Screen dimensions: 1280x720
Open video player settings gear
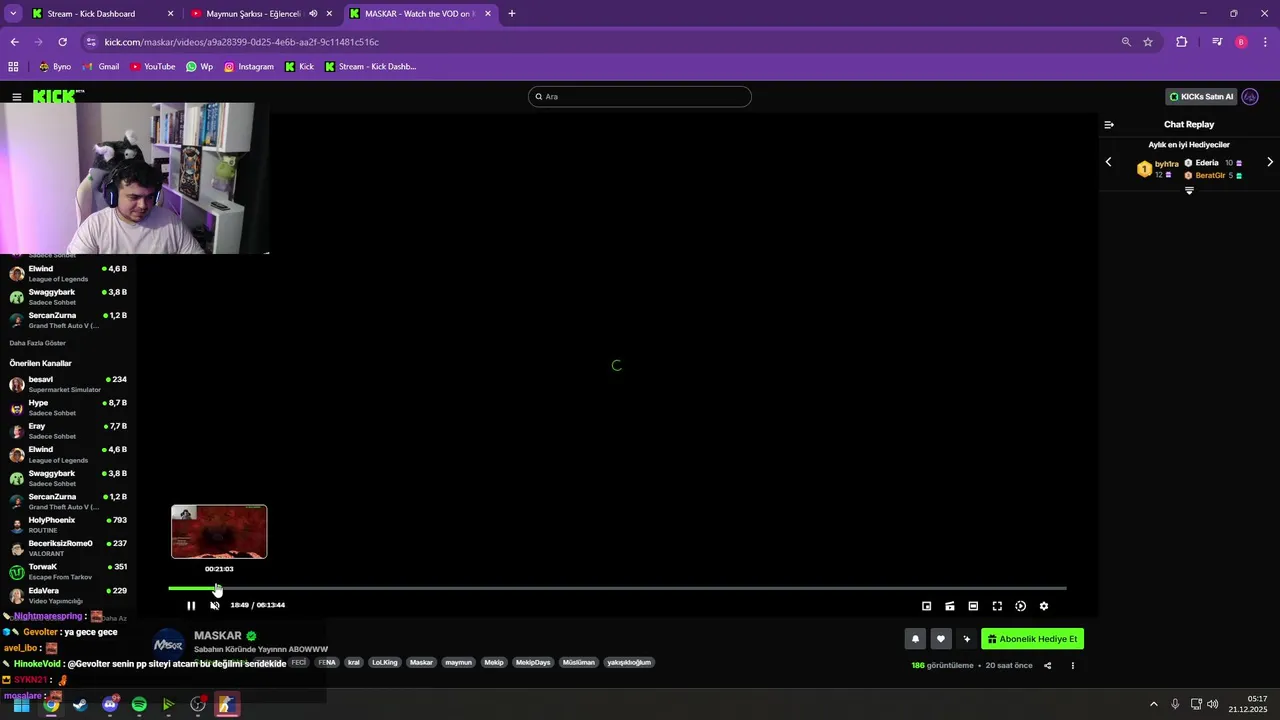[1044, 606]
